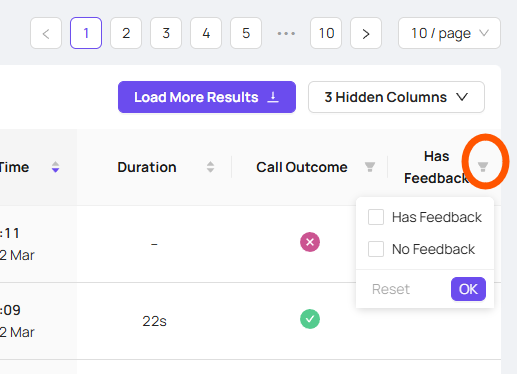Select page 5 in pagination

point(246,33)
